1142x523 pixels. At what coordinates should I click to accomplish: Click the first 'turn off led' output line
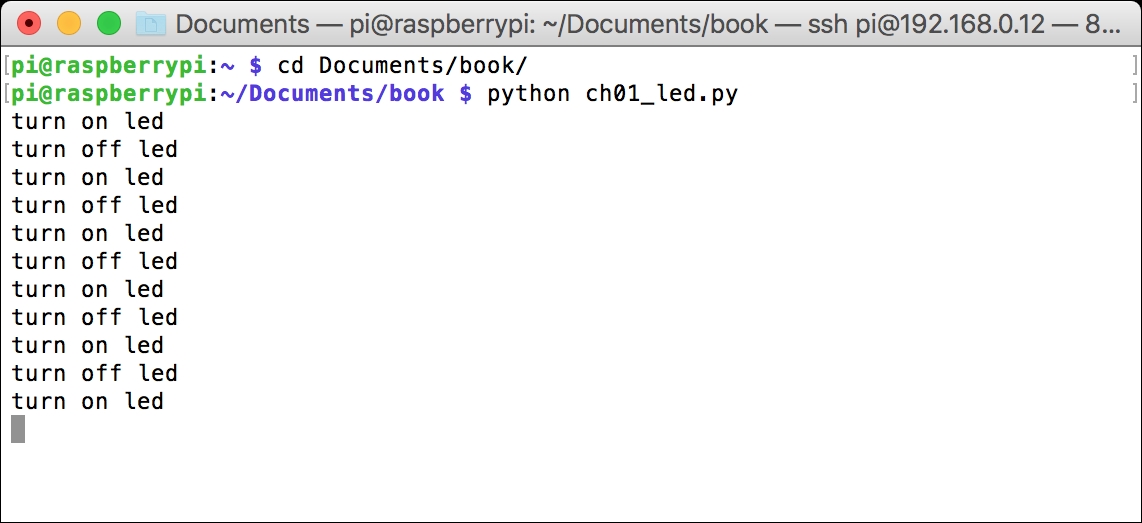pos(95,150)
